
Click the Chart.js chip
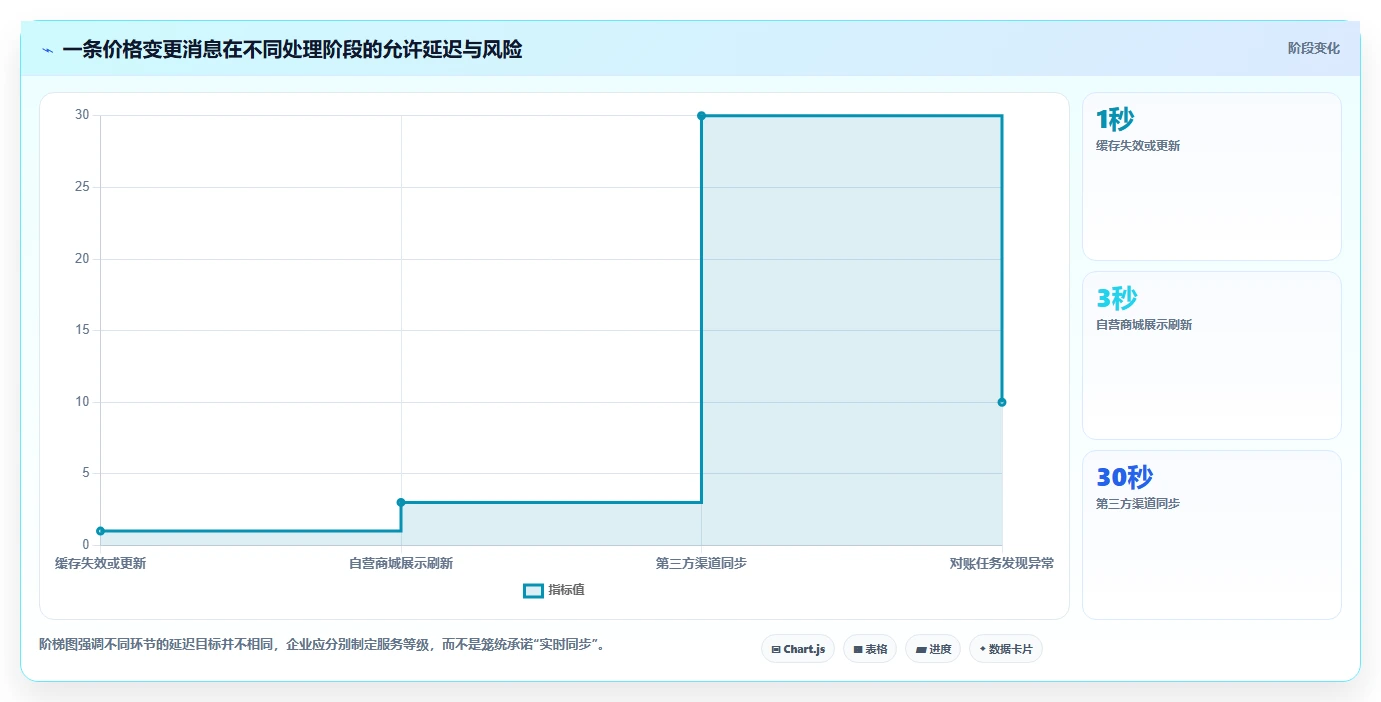tap(798, 649)
